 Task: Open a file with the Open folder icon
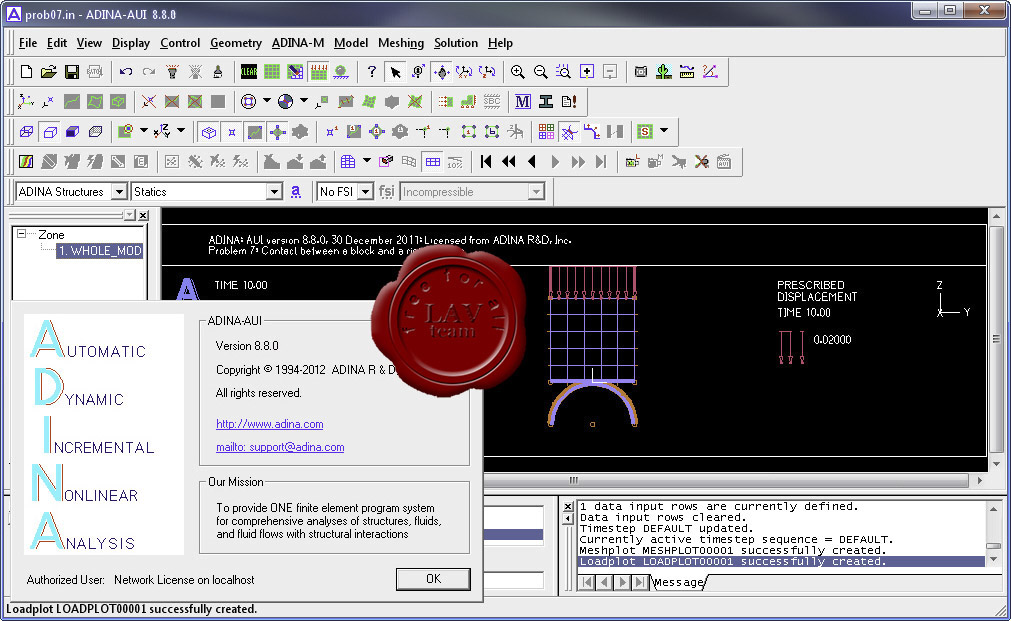pyautogui.click(x=49, y=72)
